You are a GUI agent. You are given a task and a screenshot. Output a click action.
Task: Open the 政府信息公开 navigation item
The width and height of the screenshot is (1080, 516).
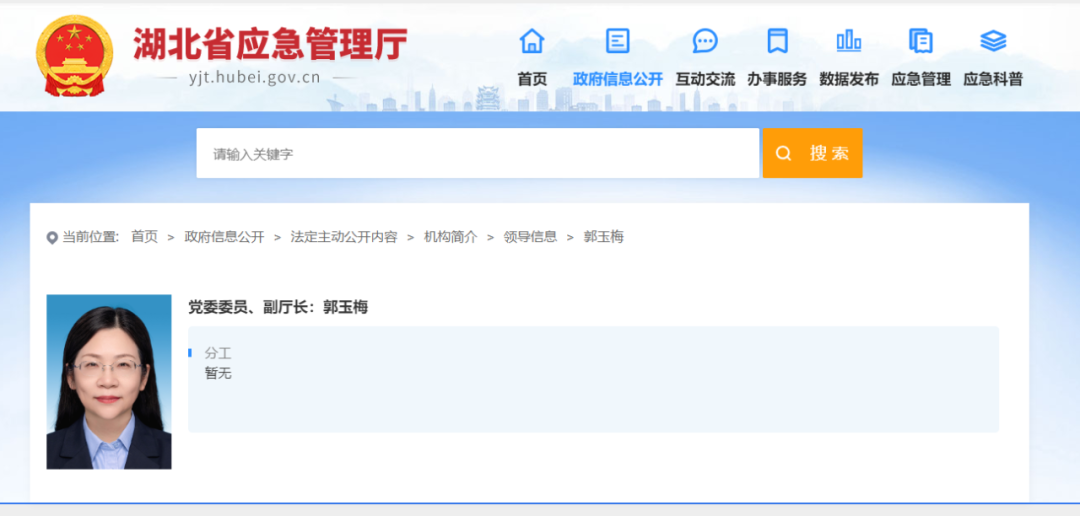(617, 79)
